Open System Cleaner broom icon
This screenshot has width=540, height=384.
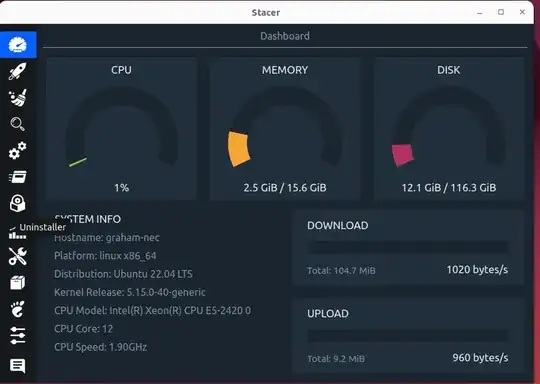(x=18, y=98)
